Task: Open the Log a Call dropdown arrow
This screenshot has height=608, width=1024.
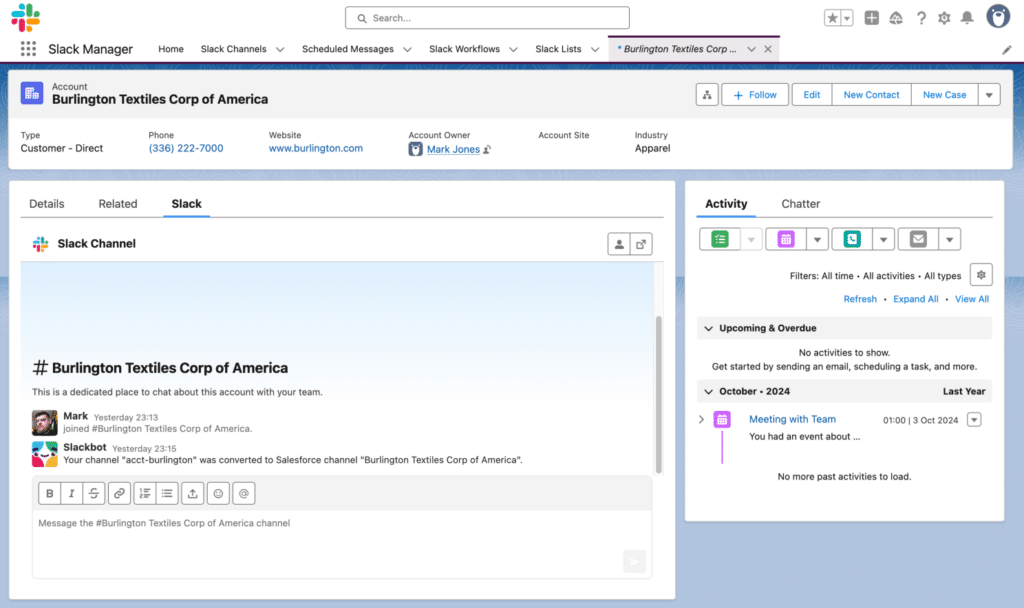Action: pos(883,240)
